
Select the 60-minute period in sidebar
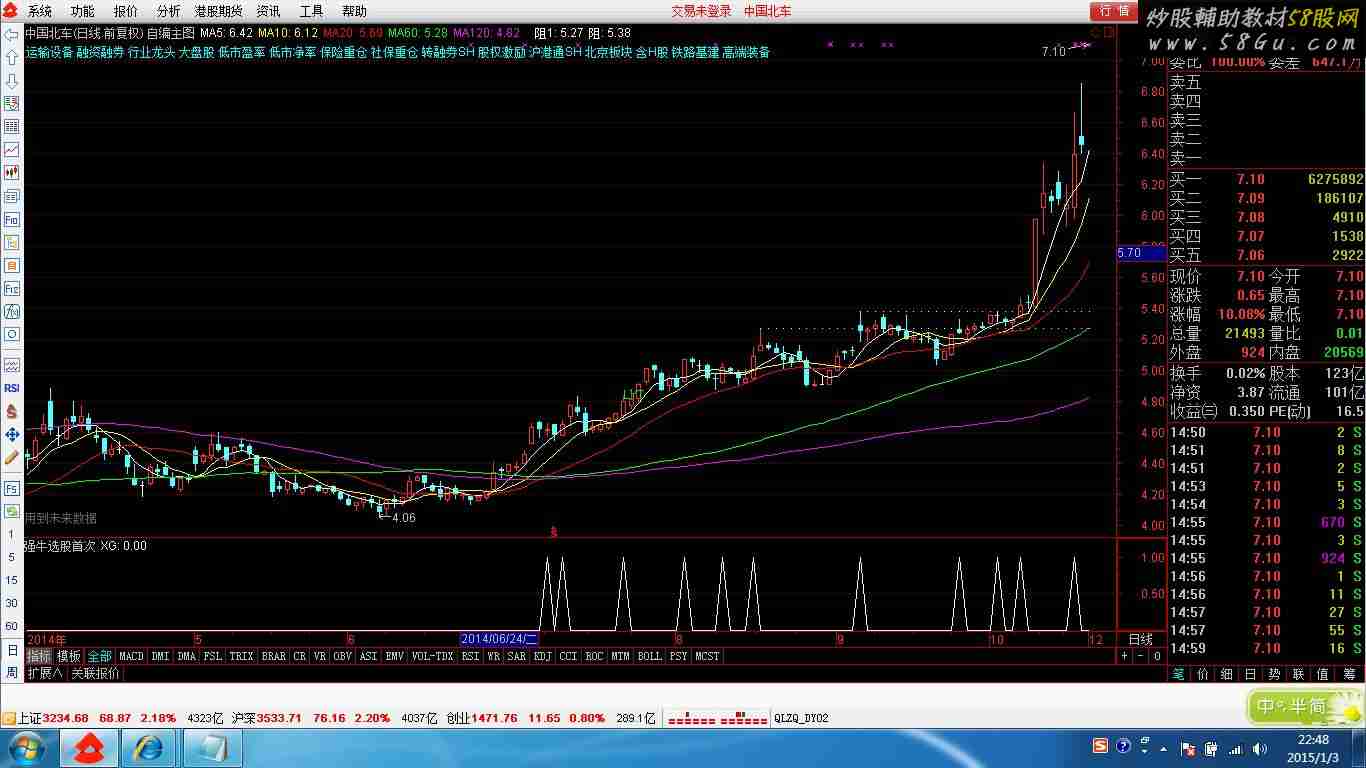coord(12,626)
